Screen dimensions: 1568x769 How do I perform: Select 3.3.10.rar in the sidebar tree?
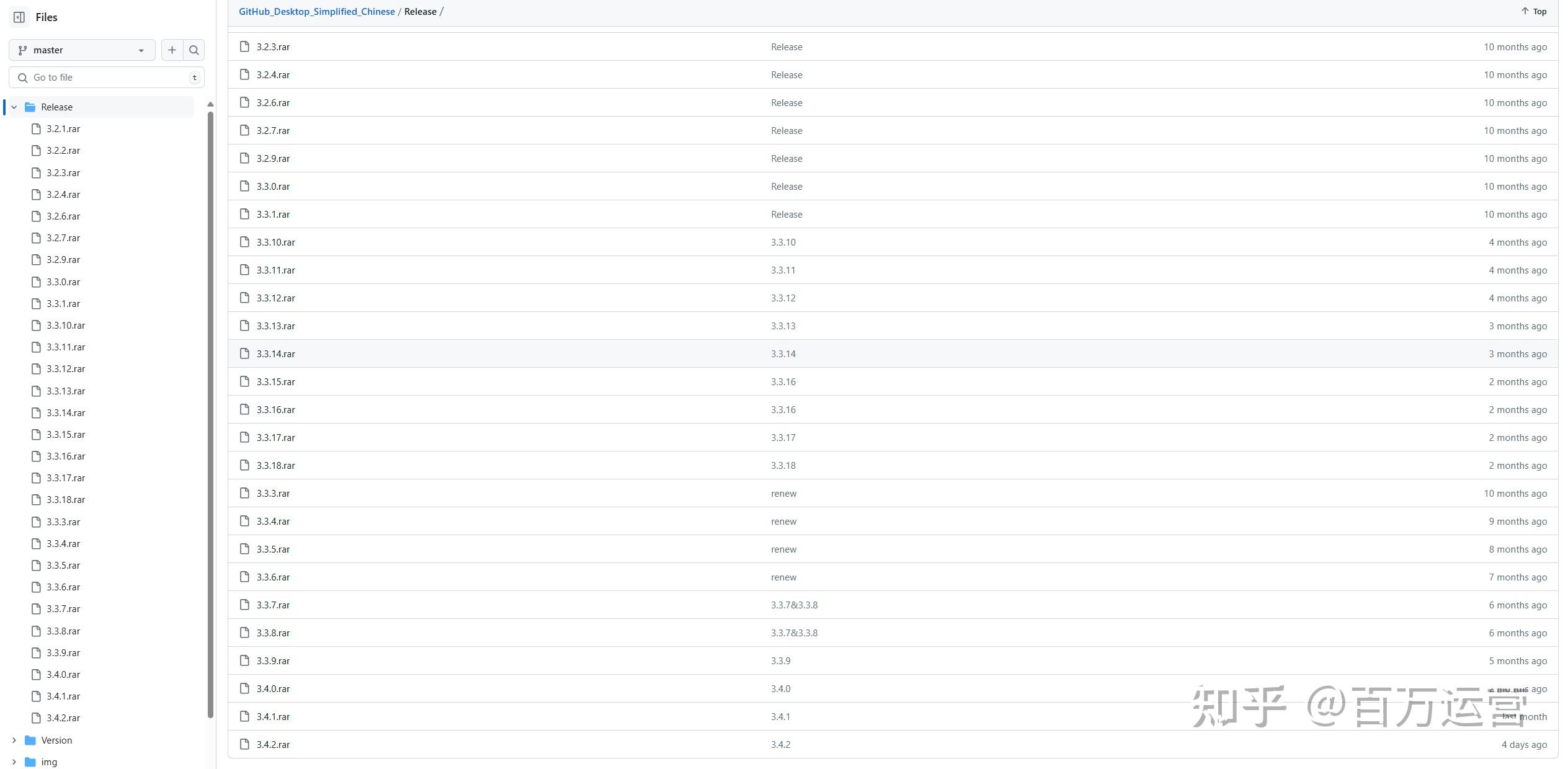click(x=66, y=326)
